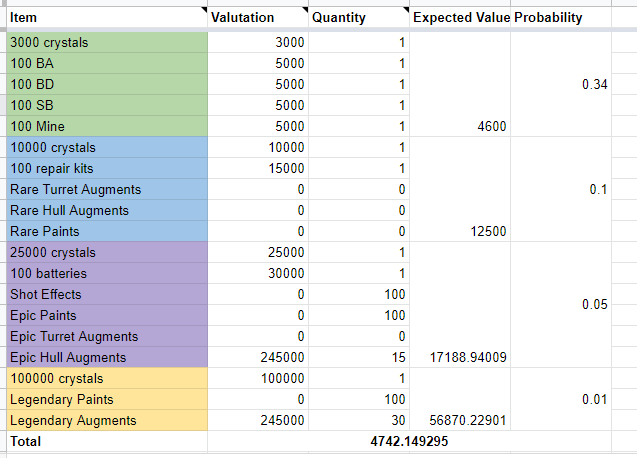
Task: Click the yellow Legendary Paints cell
Action: 105,400
